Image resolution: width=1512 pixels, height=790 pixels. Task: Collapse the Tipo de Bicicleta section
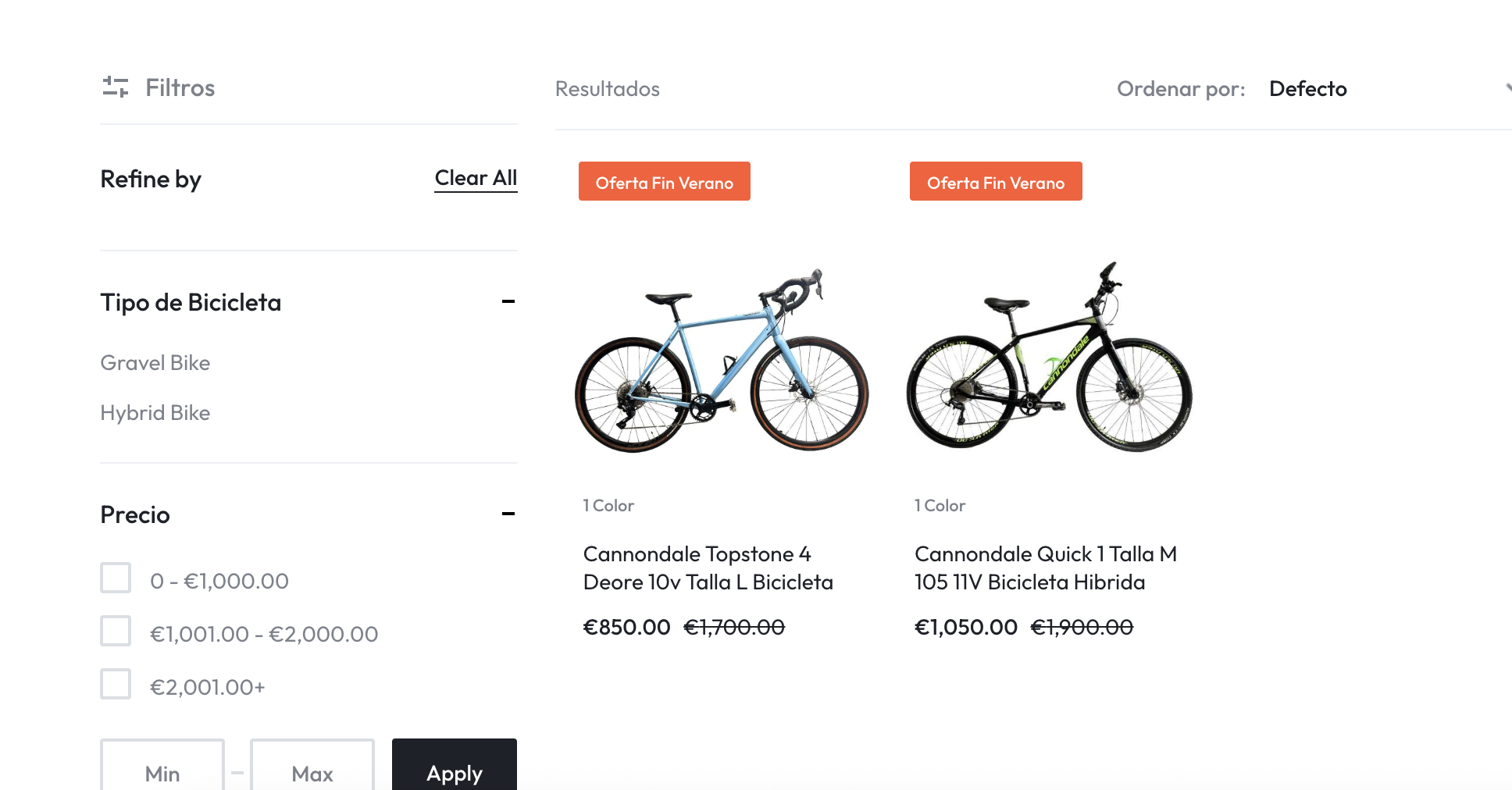pyautogui.click(x=508, y=301)
